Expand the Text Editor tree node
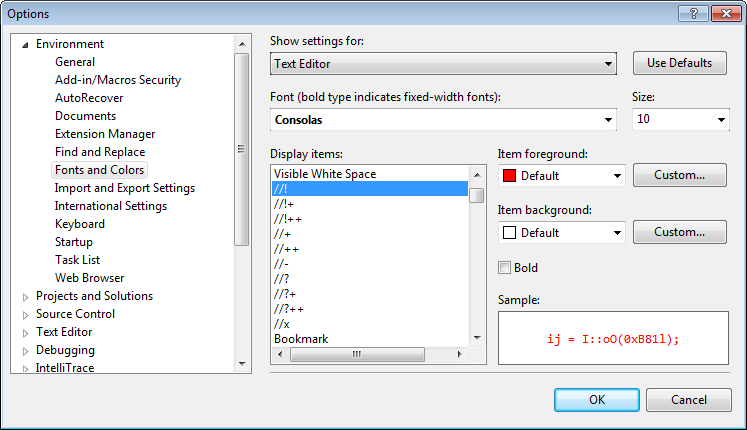This screenshot has width=747, height=430. (26, 332)
